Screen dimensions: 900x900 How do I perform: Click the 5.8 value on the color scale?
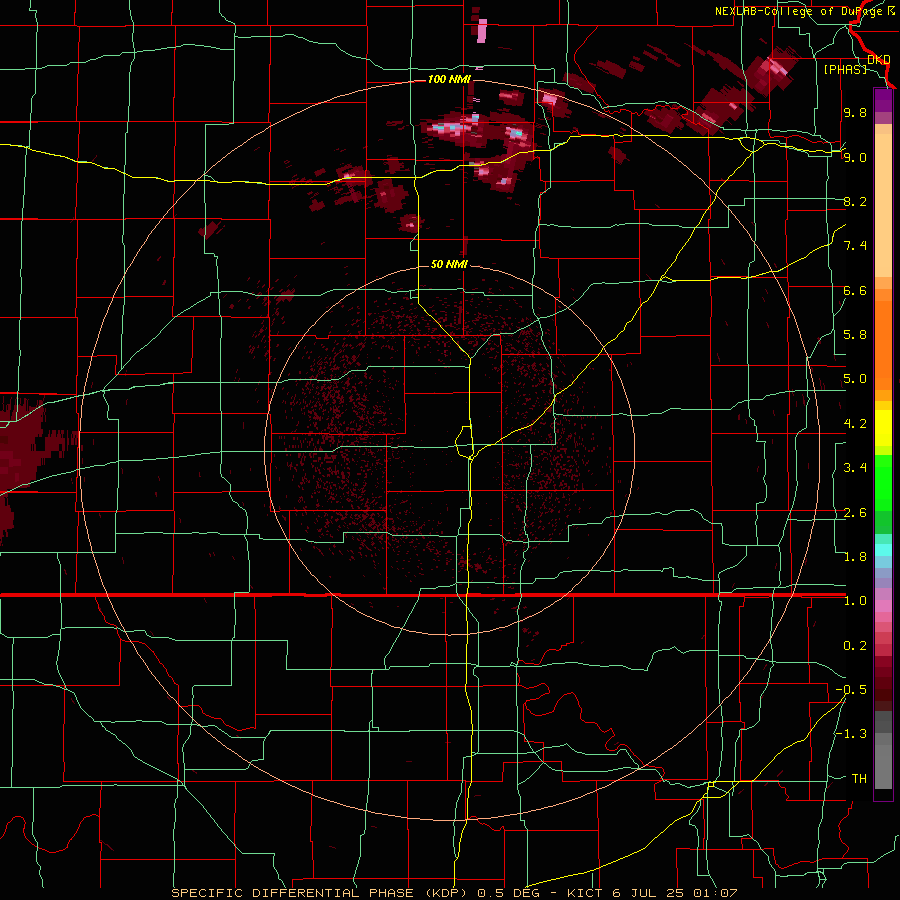point(855,335)
